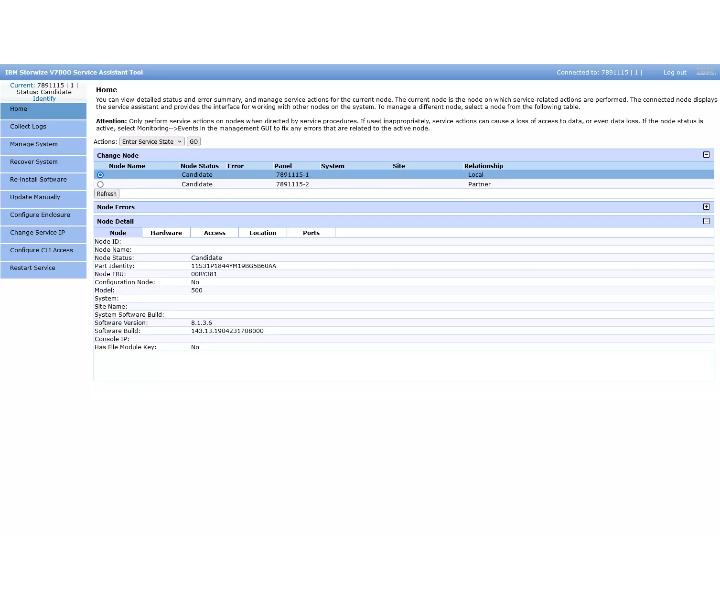Collapse the Change Node panel
This screenshot has width=720, height=600.
706,155
